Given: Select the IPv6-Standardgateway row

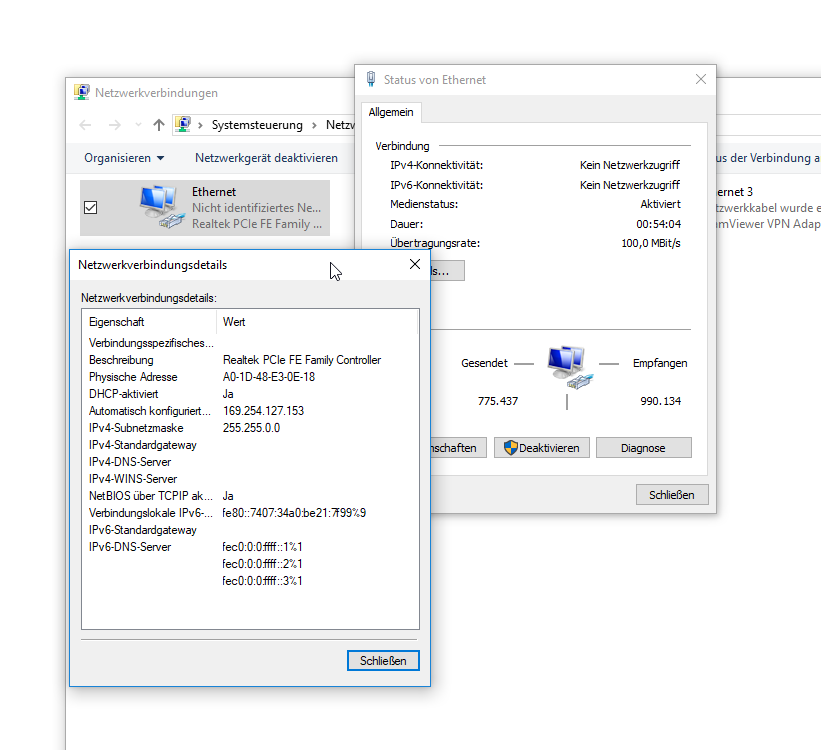Looking at the screenshot, I should 250,530.
